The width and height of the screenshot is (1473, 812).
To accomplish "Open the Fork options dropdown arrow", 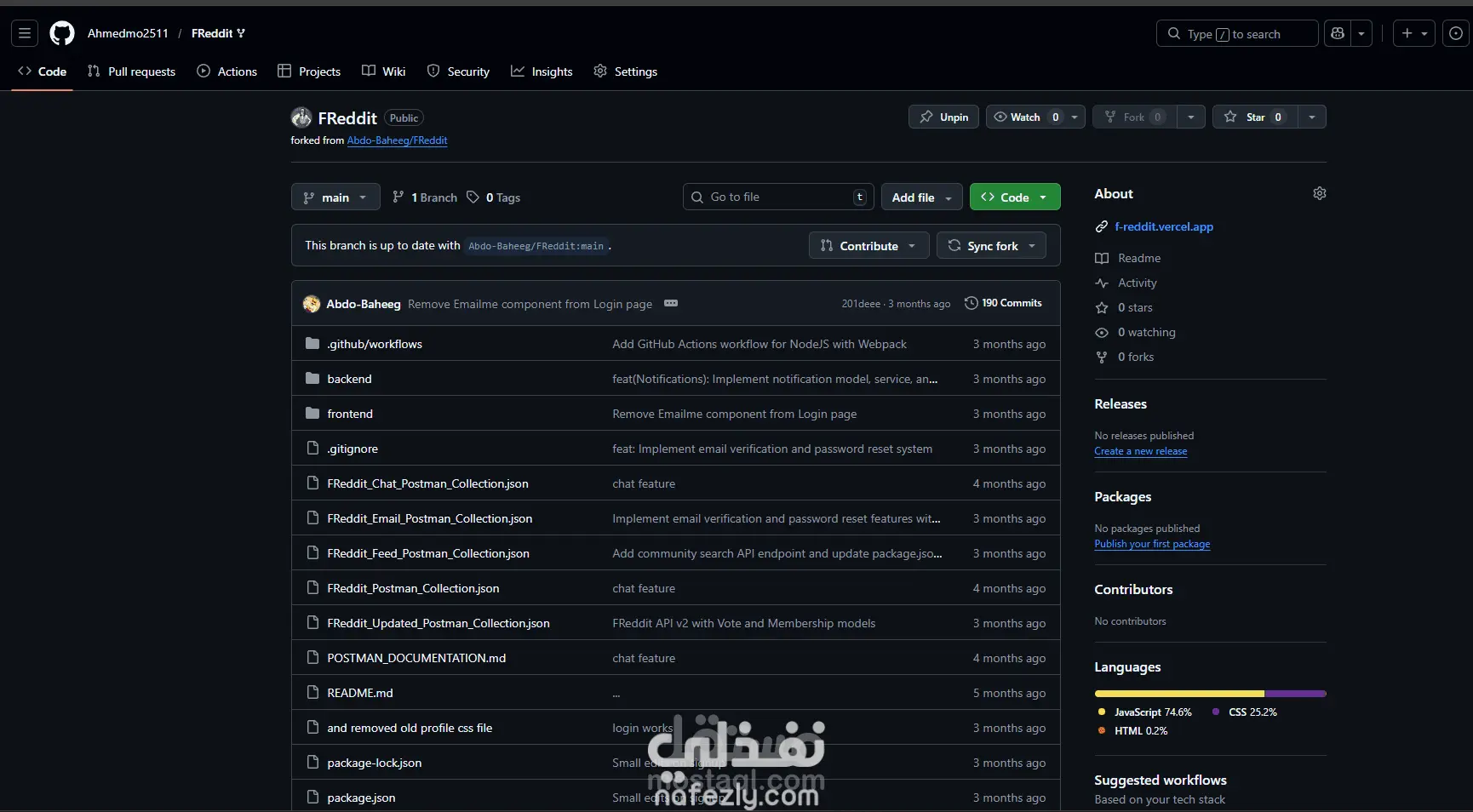I will coord(1190,117).
